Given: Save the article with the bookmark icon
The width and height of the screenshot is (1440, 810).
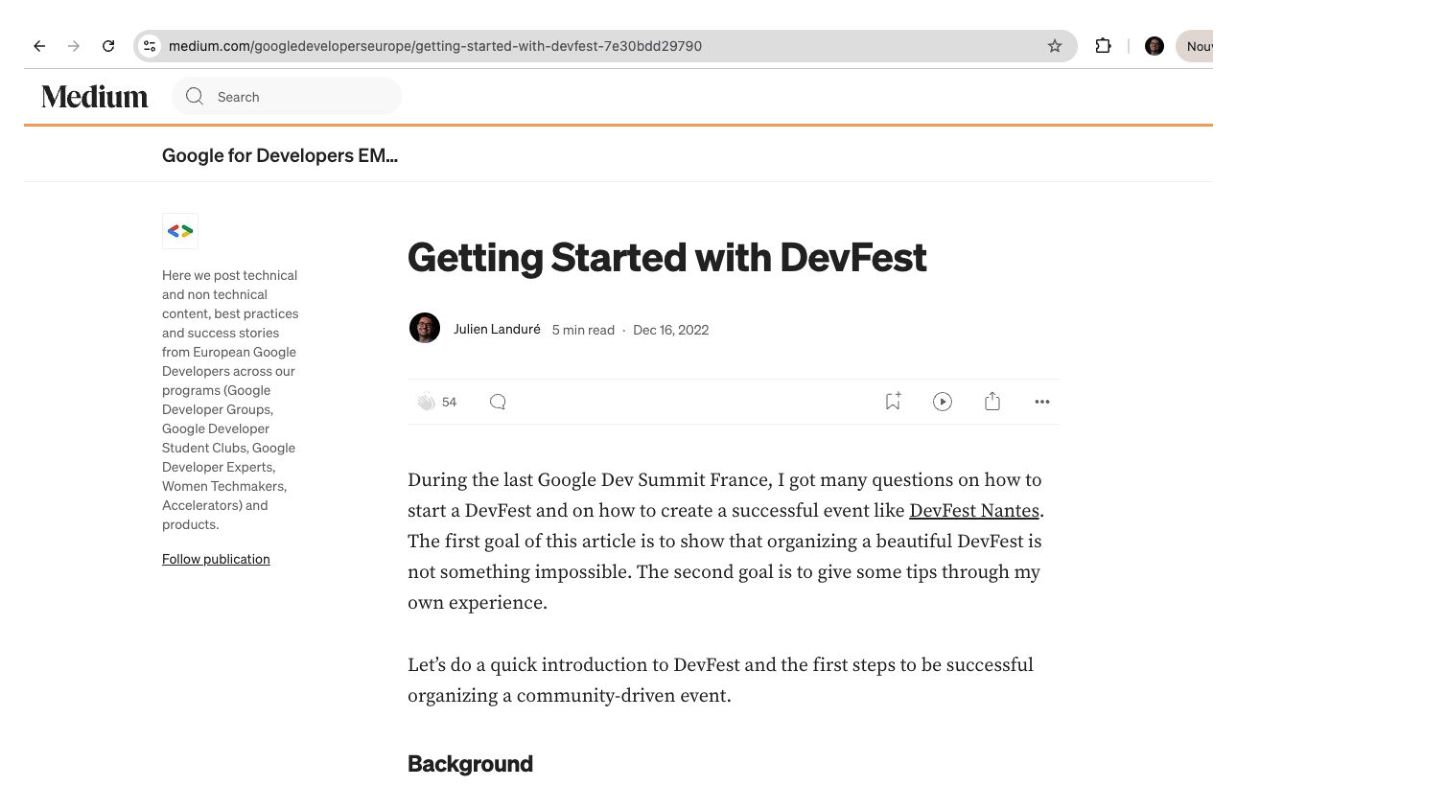Looking at the screenshot, I should click(x=893, y=401).
